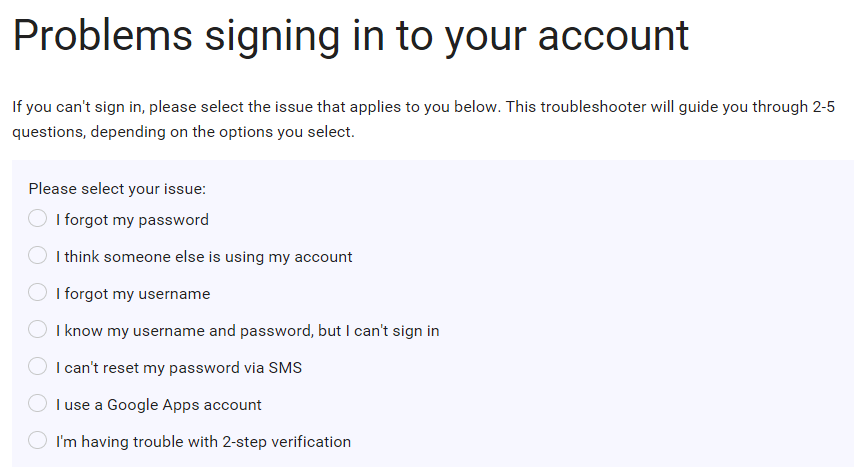This screenshot has height=467, width=854.
Task: Click the 'Problems signing in to your account' heading
Action: 351,36
